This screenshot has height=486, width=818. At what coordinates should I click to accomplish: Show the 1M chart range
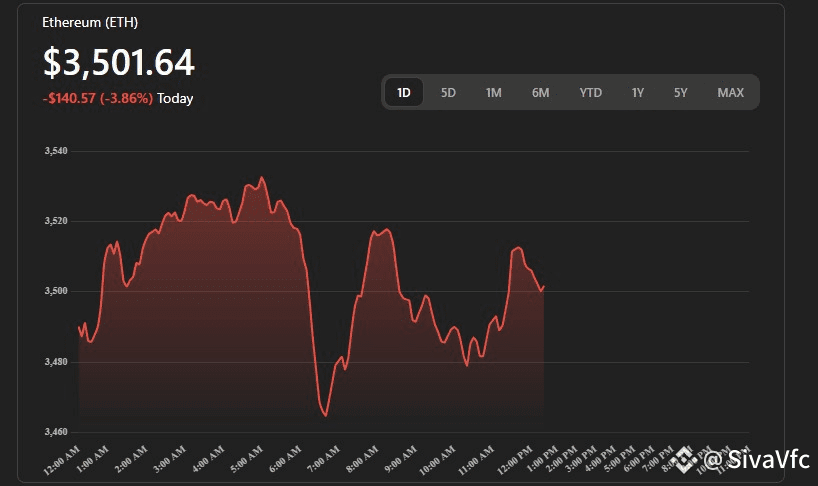494,93
